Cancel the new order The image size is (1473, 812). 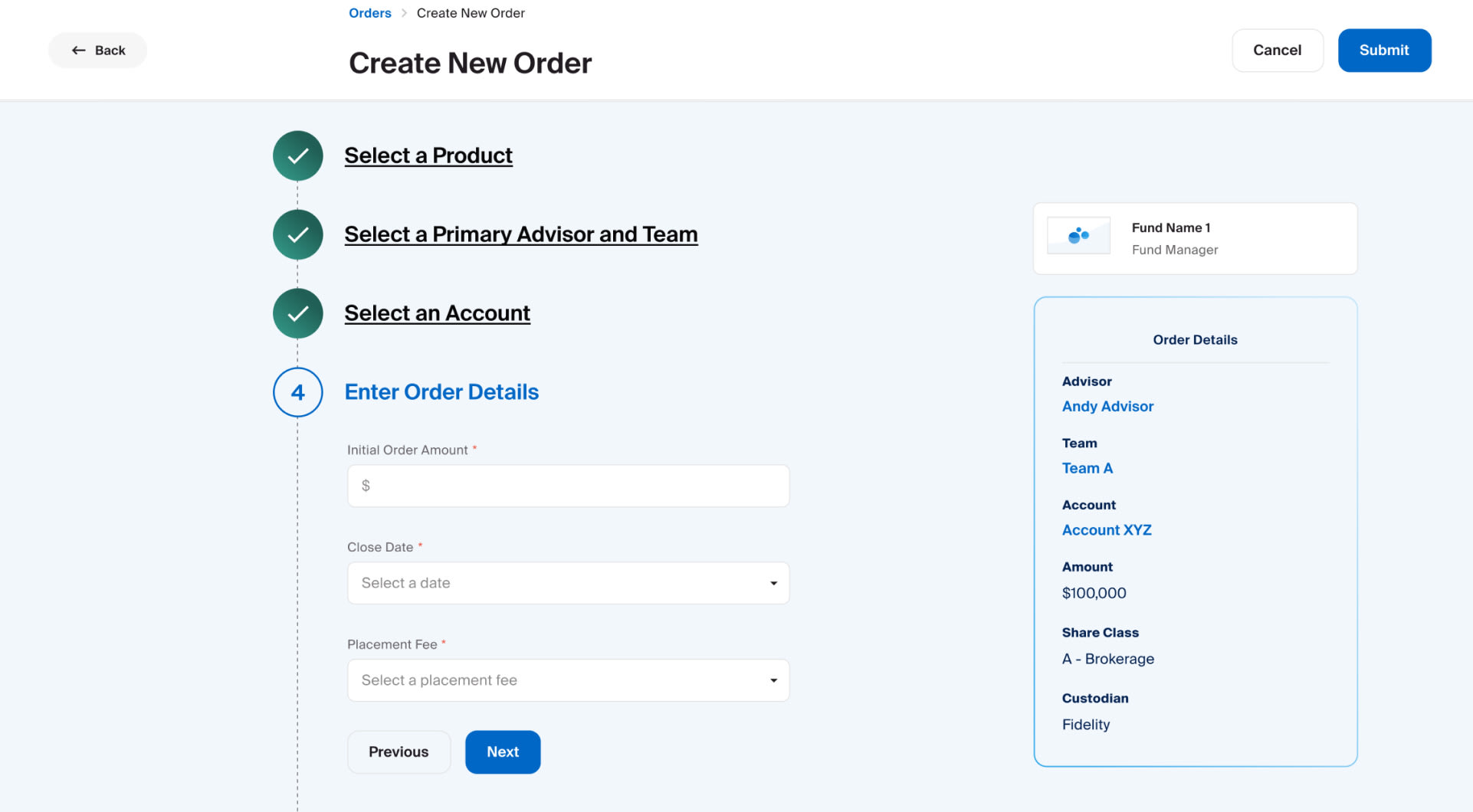(1277, 51)
